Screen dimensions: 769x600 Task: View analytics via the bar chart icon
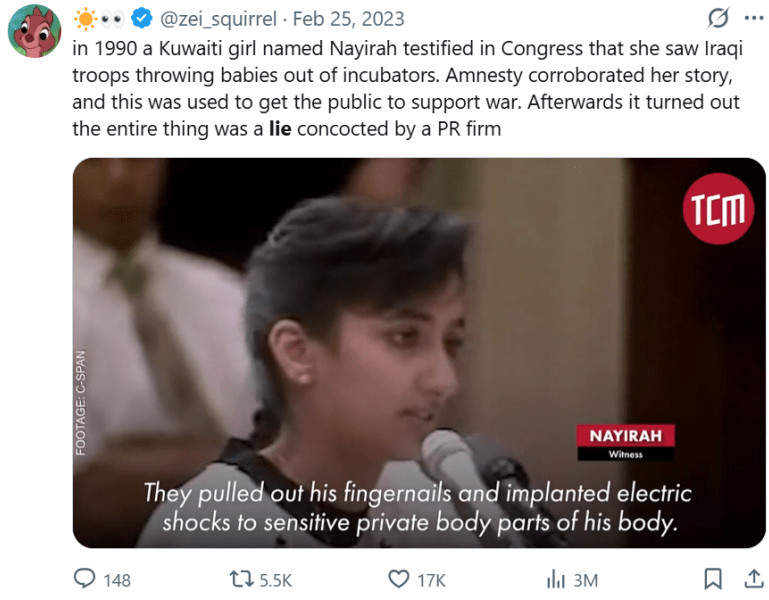[x=556, y=579]
